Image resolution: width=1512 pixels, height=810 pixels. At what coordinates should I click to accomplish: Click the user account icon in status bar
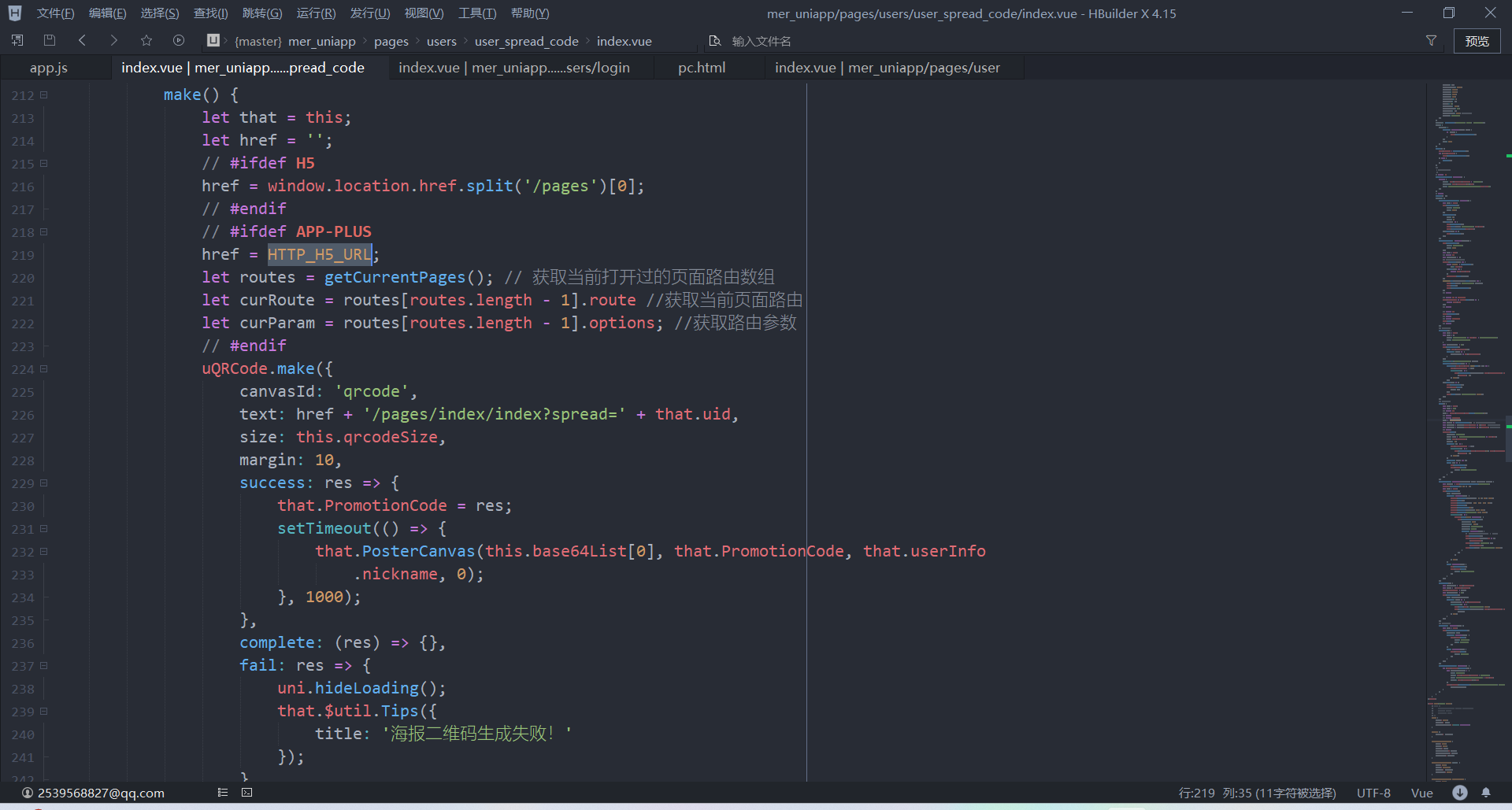[28, 793]
